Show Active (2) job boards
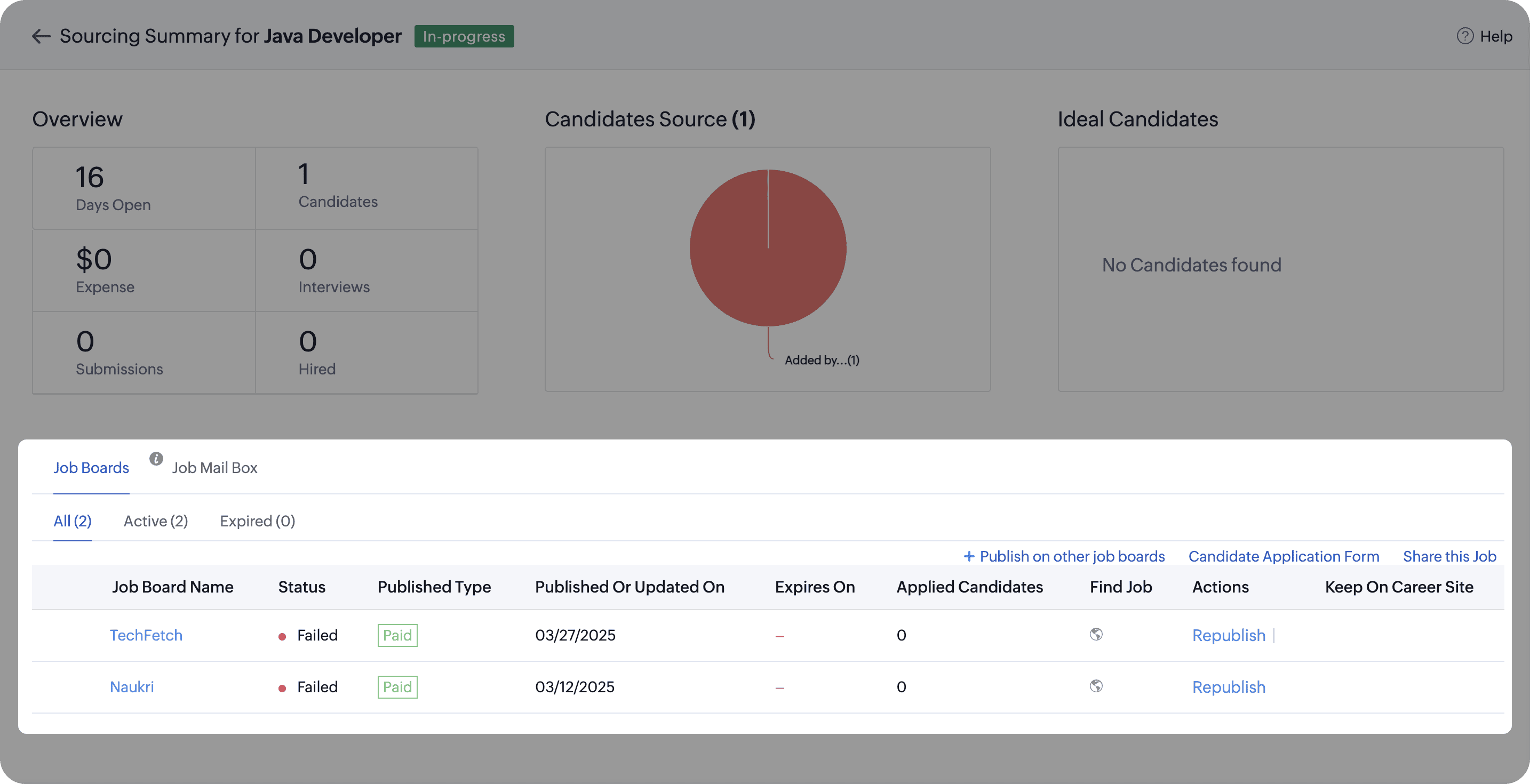The image size is (1530, 784). pyautogui.click(x=156, y=521)
